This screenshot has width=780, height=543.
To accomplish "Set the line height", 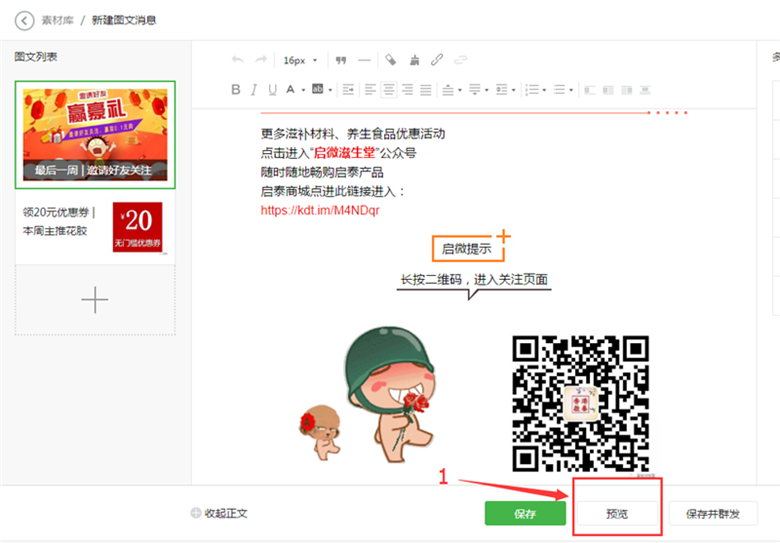I will point(502,90).
